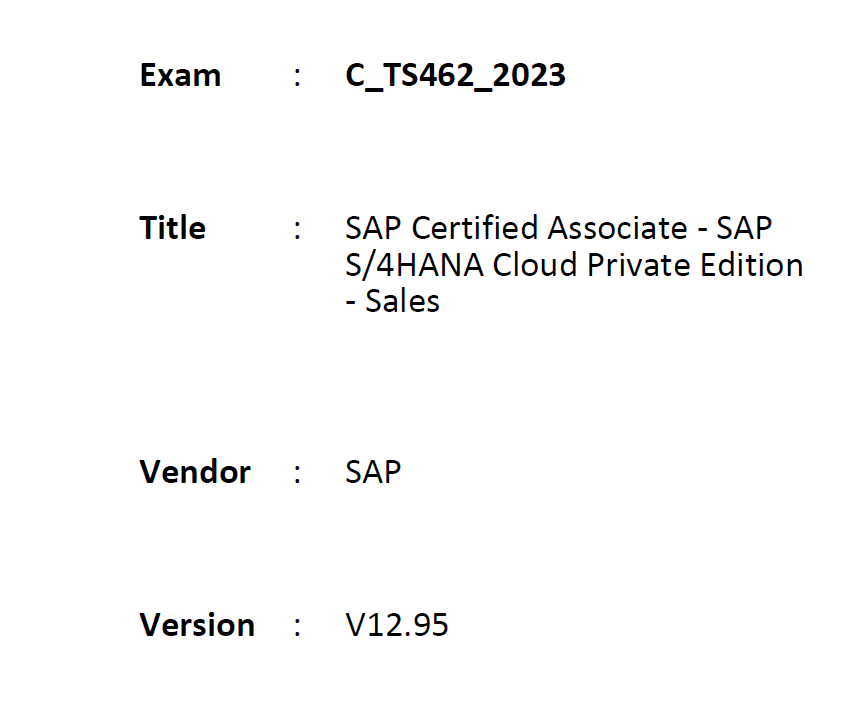Screen dimensions: 855x728
Task: Click the Version label
Action: coord(197,624)
